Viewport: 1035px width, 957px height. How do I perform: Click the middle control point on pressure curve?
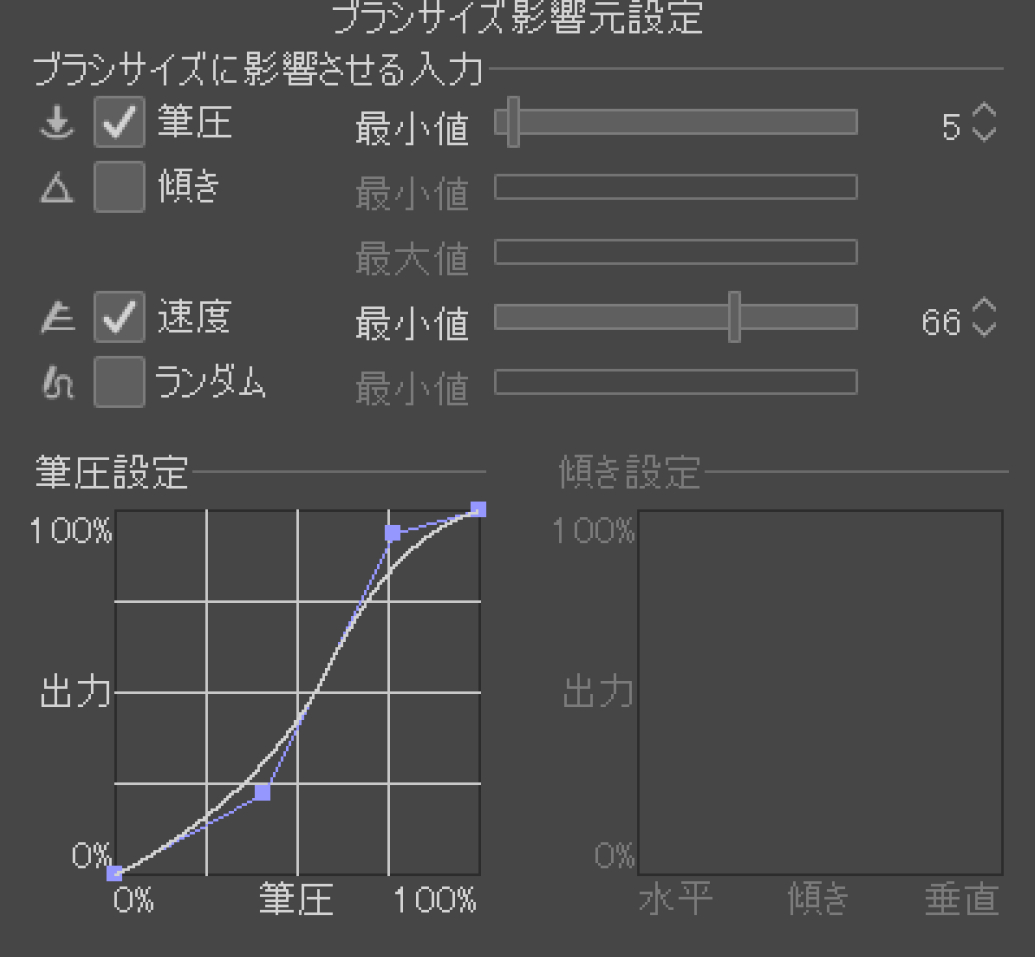tap(262, 793)
